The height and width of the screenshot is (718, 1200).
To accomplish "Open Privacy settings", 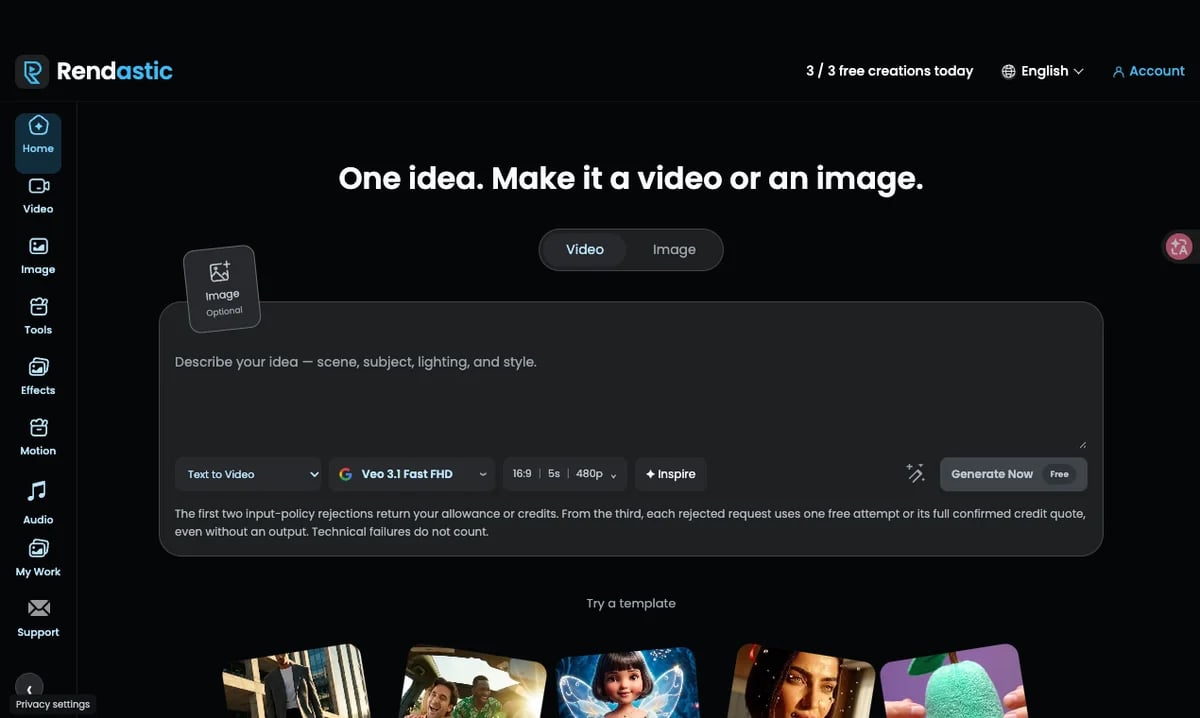I will (53, 704).
